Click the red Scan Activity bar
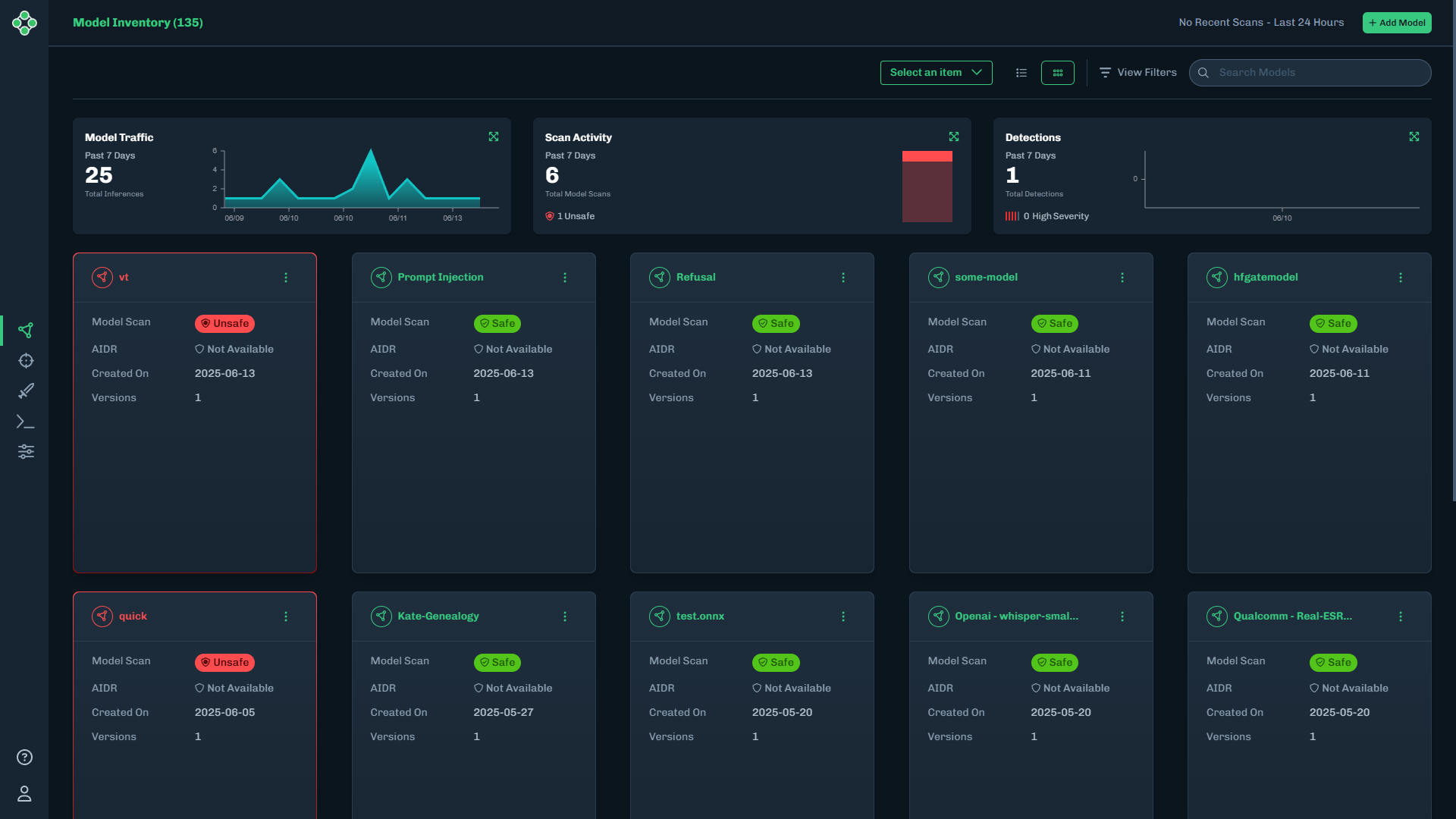The height and width of the screenshot is (819, 1456). [x=927, y=187]
